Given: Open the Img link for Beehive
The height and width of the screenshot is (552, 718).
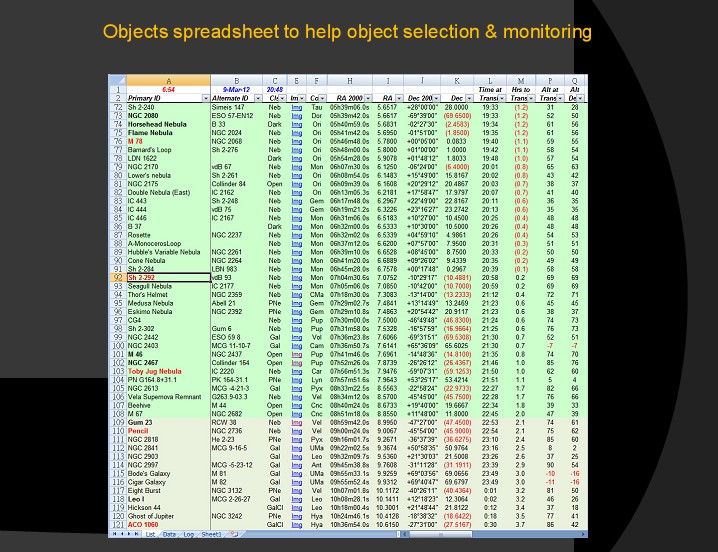Looking at the screenshot, I should click(x=297, y=405).
